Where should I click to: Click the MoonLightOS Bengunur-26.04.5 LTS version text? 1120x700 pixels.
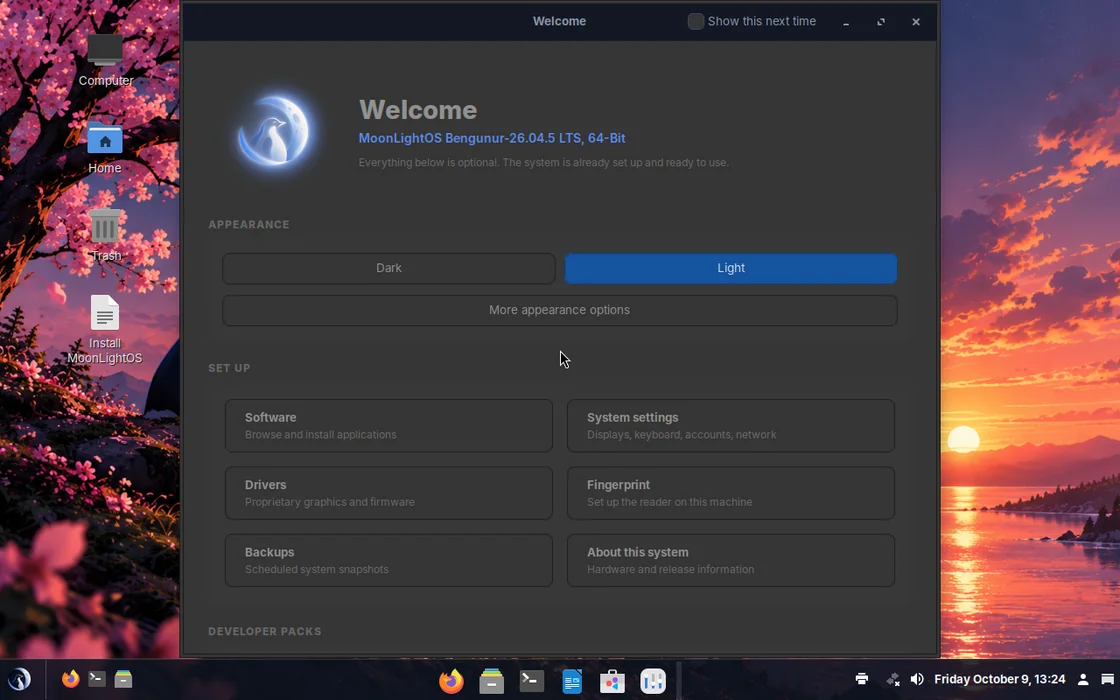(x=491, y=138)
